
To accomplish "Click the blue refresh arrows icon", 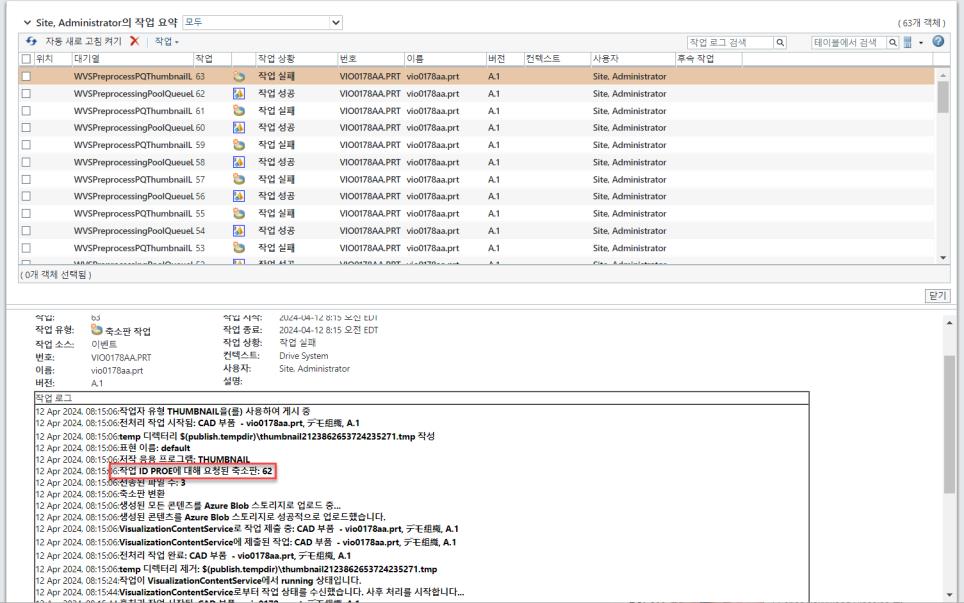I will (31, 41).
